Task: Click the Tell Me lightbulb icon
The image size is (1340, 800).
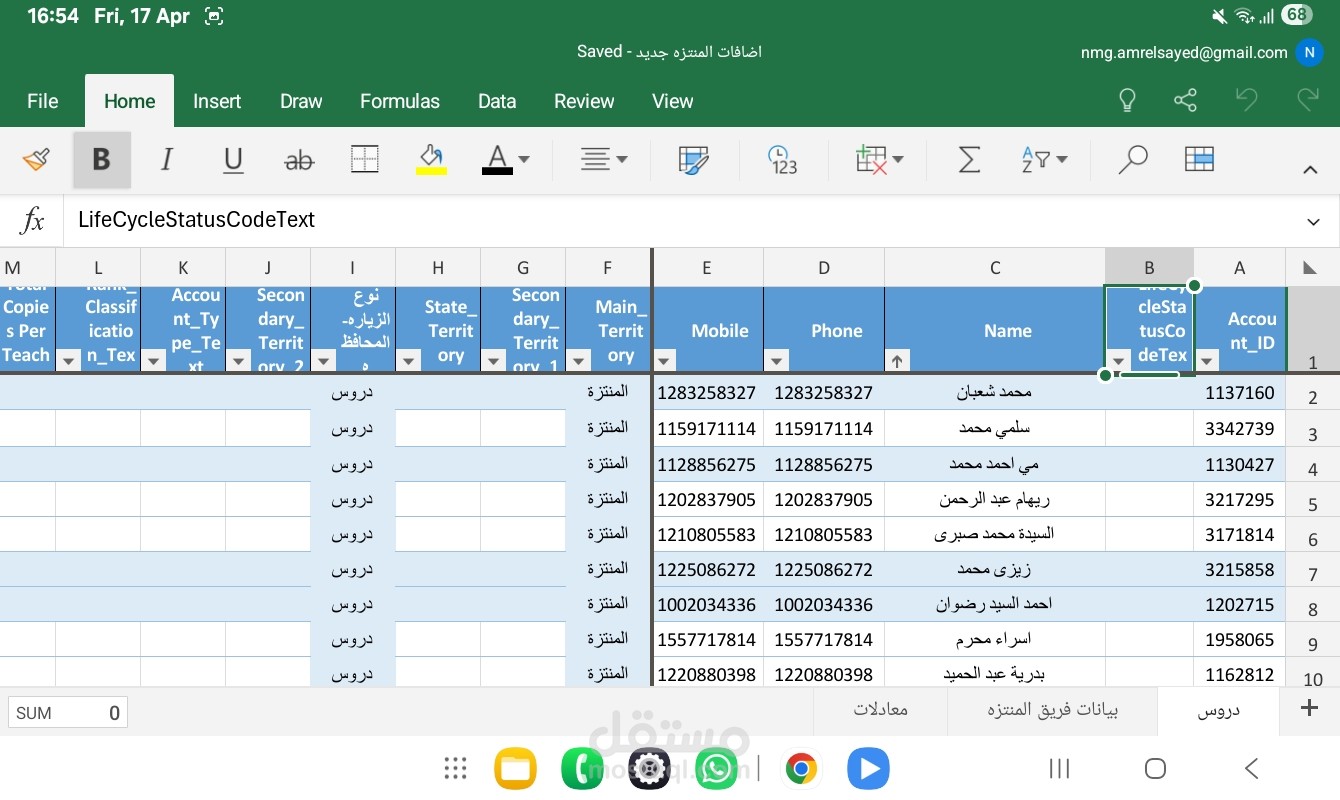Action: pos(1127,100)
